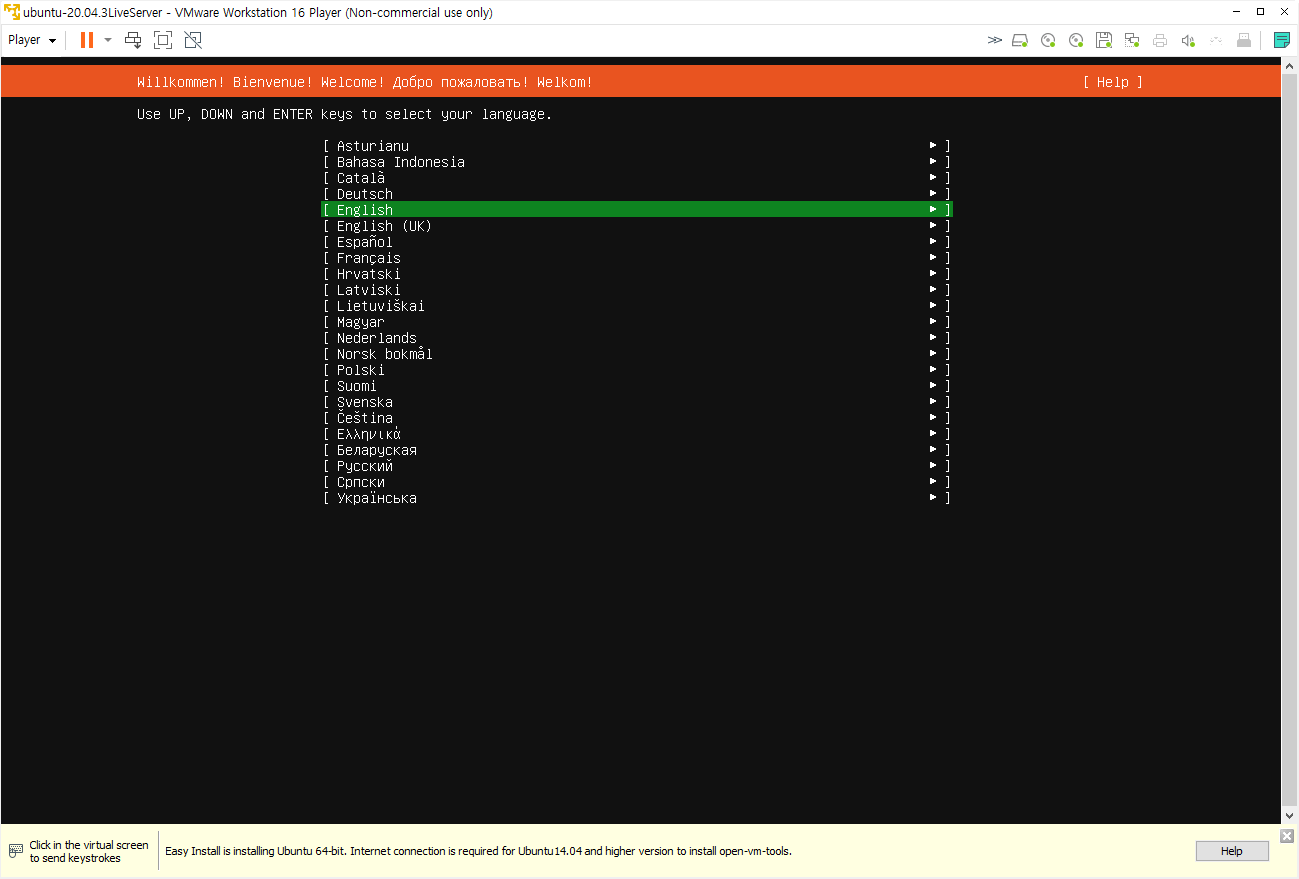Screen dimensions: 1299x879
Task: Click the VMware icon in the title bar
Action: pos(11,12)
